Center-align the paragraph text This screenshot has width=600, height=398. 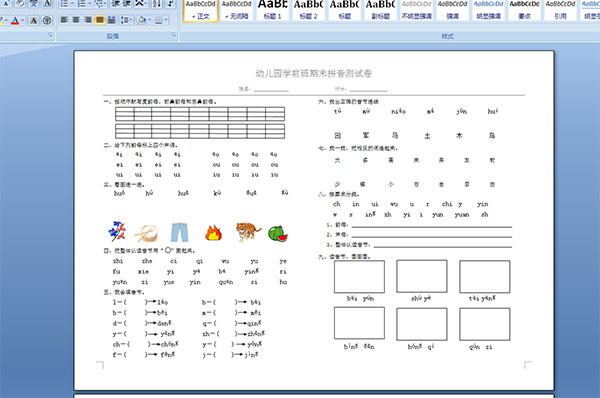pos(76,20)
